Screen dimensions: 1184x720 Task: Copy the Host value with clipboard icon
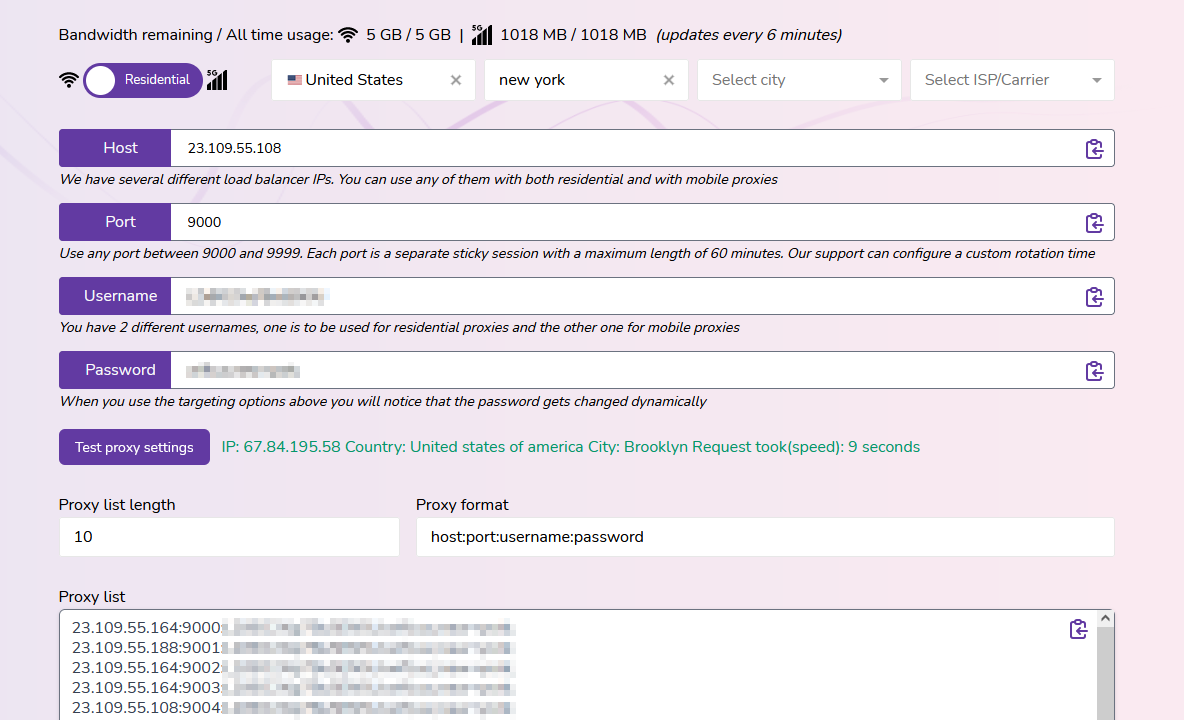pos(1094,149)
